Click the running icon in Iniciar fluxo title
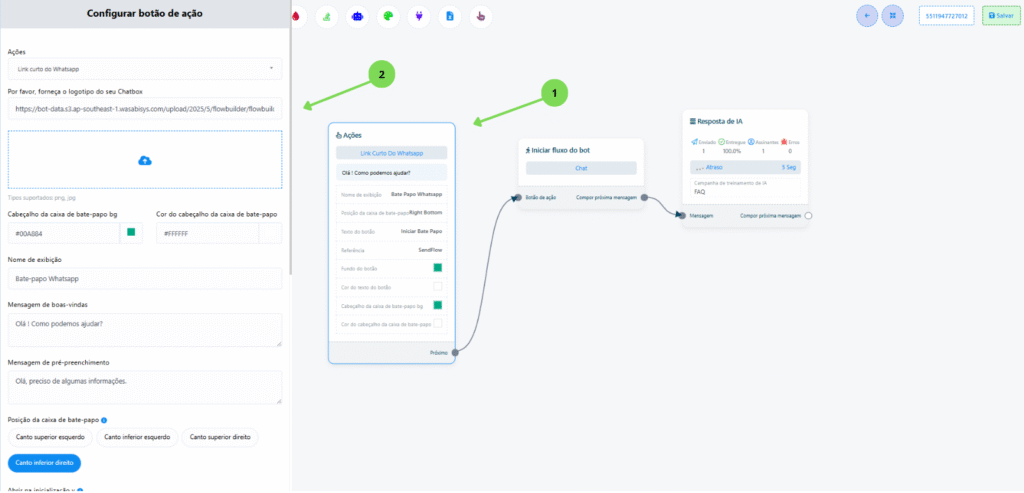 [x=528, y=150]
